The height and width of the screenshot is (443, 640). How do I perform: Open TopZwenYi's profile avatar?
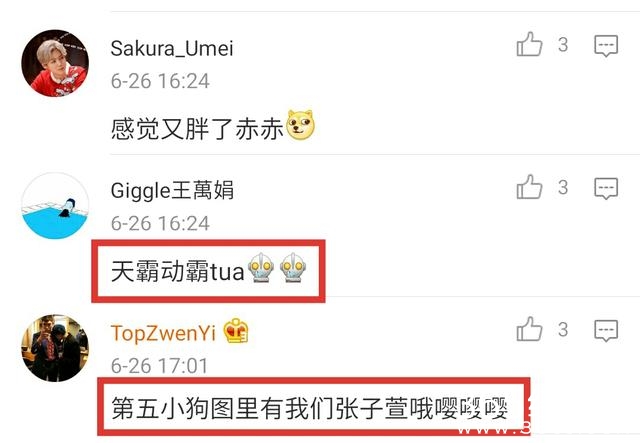click(55, 348)
